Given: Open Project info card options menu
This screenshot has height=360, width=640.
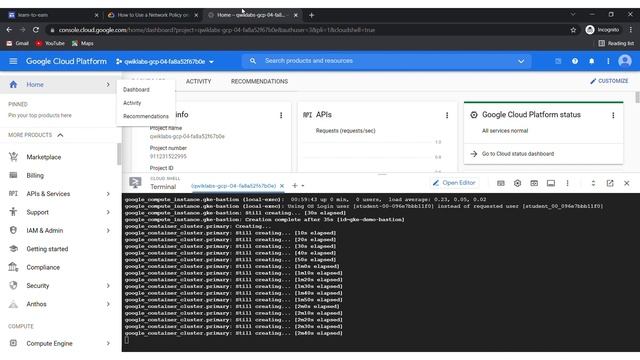Looking at the screenshot, I should point(281,116).
